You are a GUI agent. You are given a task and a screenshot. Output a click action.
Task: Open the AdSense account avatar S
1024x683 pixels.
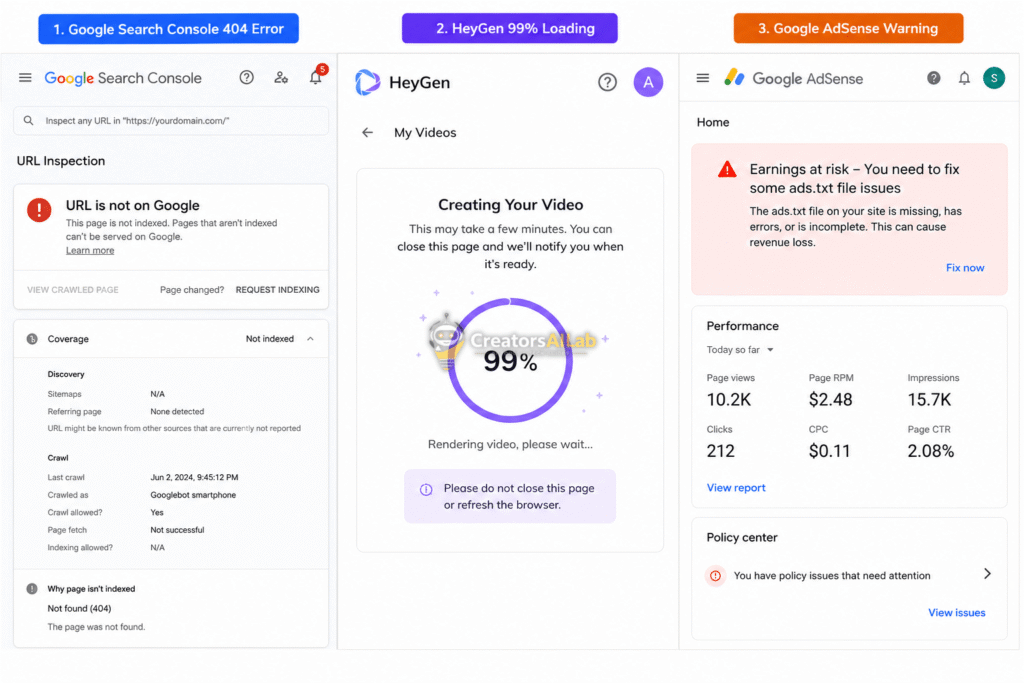(x=994, y=78)
